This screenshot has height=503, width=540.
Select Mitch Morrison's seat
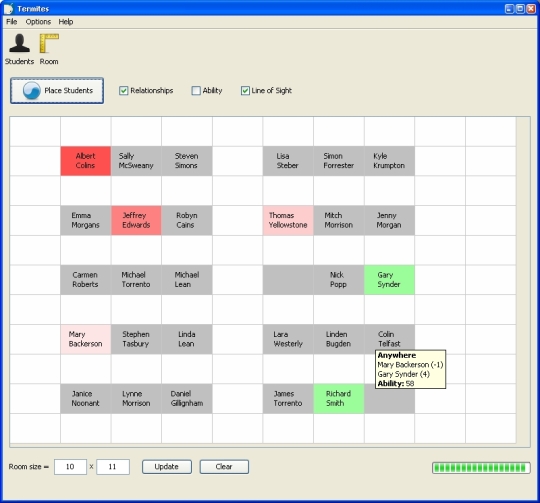tap(339, 220)
